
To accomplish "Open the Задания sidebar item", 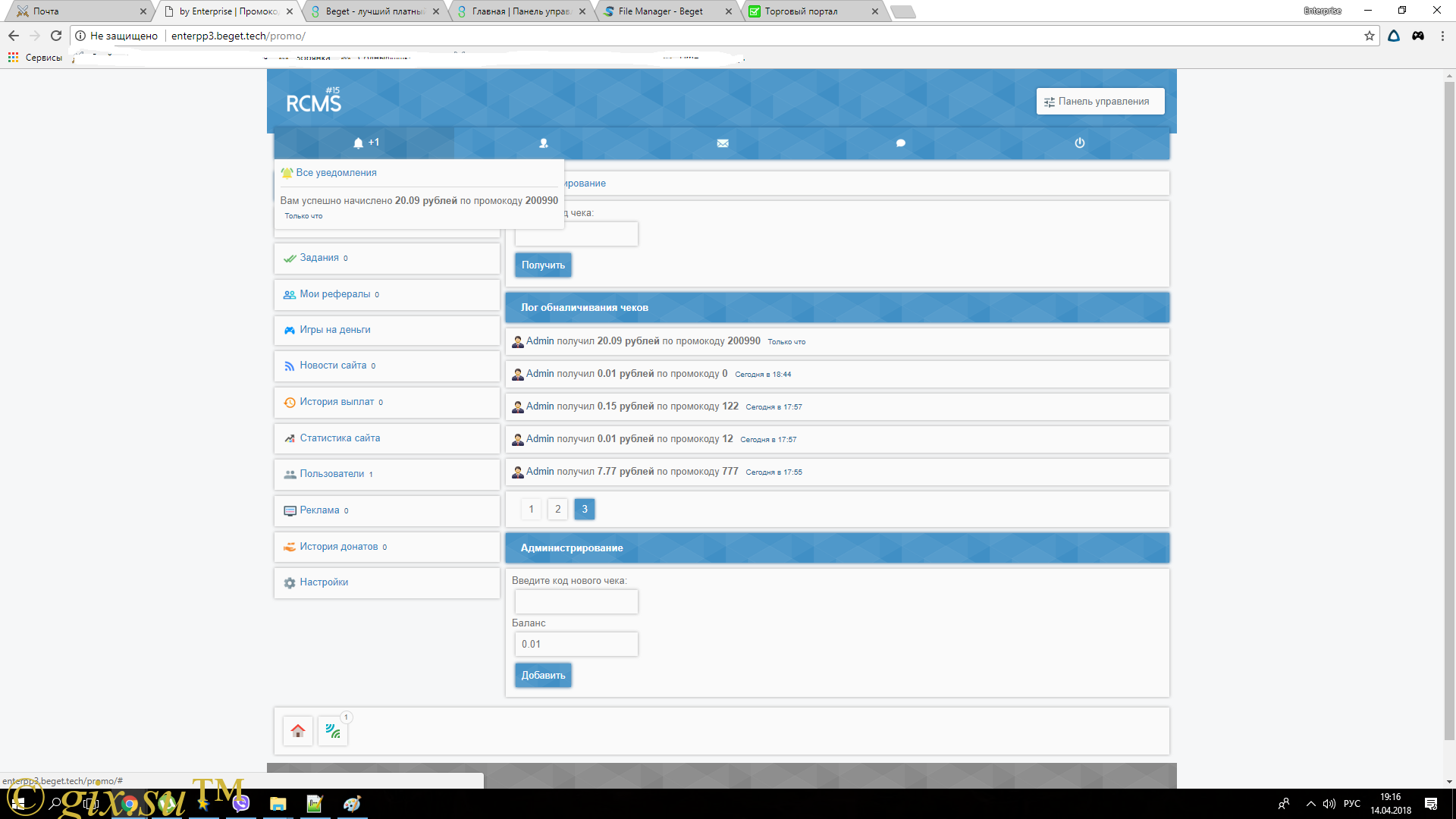I will [x=387, y=258].
